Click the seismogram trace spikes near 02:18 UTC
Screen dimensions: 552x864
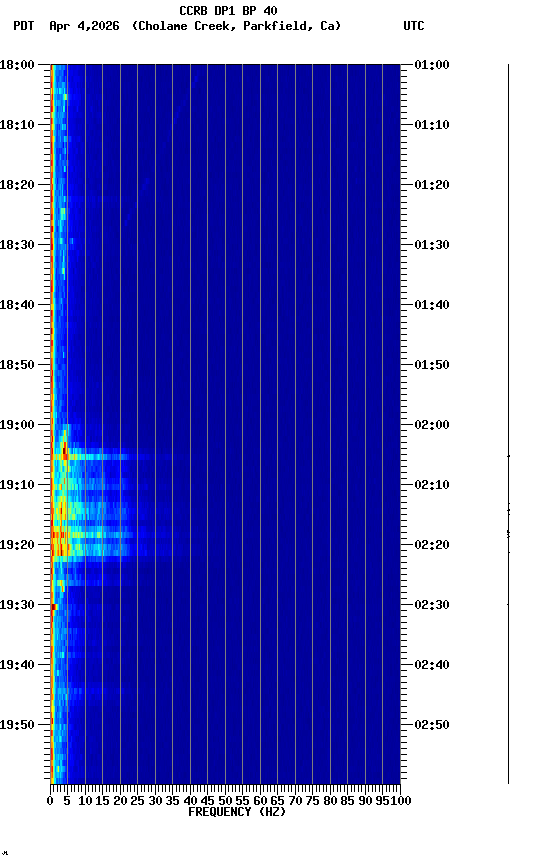pyautogui.click(x=508, y=533)
